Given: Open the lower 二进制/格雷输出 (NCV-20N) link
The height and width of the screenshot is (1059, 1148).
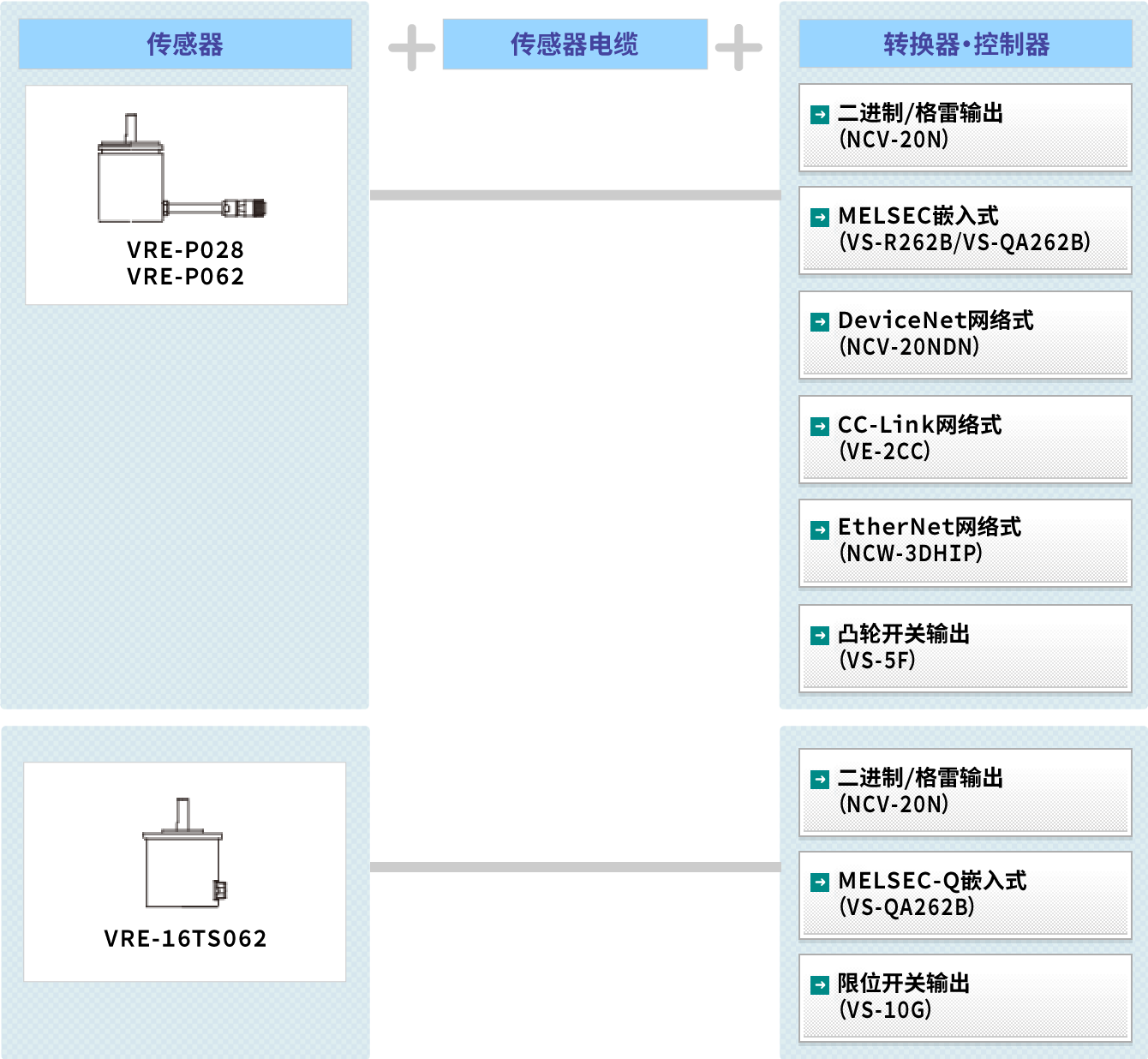Looking at the screenshot, I should pyautogui.click(x=966, y=793).
